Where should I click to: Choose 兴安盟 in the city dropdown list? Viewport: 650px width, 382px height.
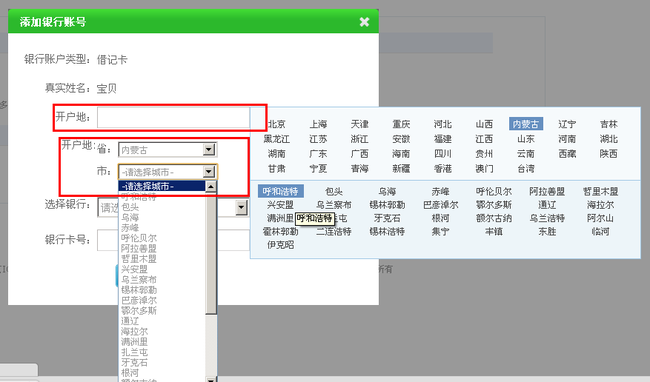click(x=134, y=269)
